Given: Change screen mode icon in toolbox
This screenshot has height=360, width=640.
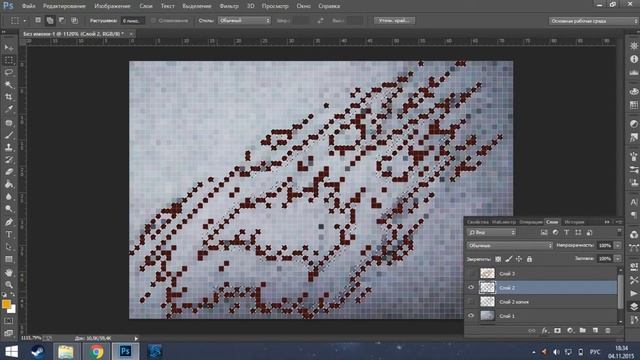Looking at the screenshot, I should [9, 333].
